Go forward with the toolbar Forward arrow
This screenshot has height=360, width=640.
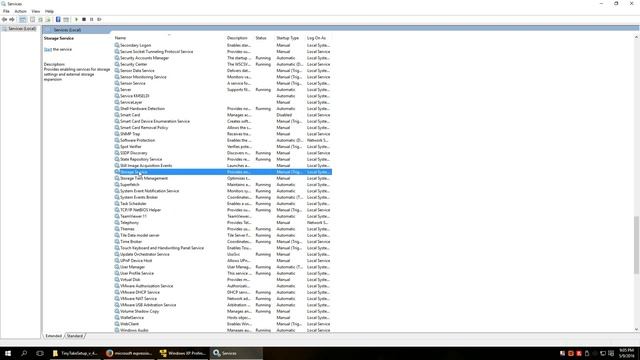coord(12,19)
